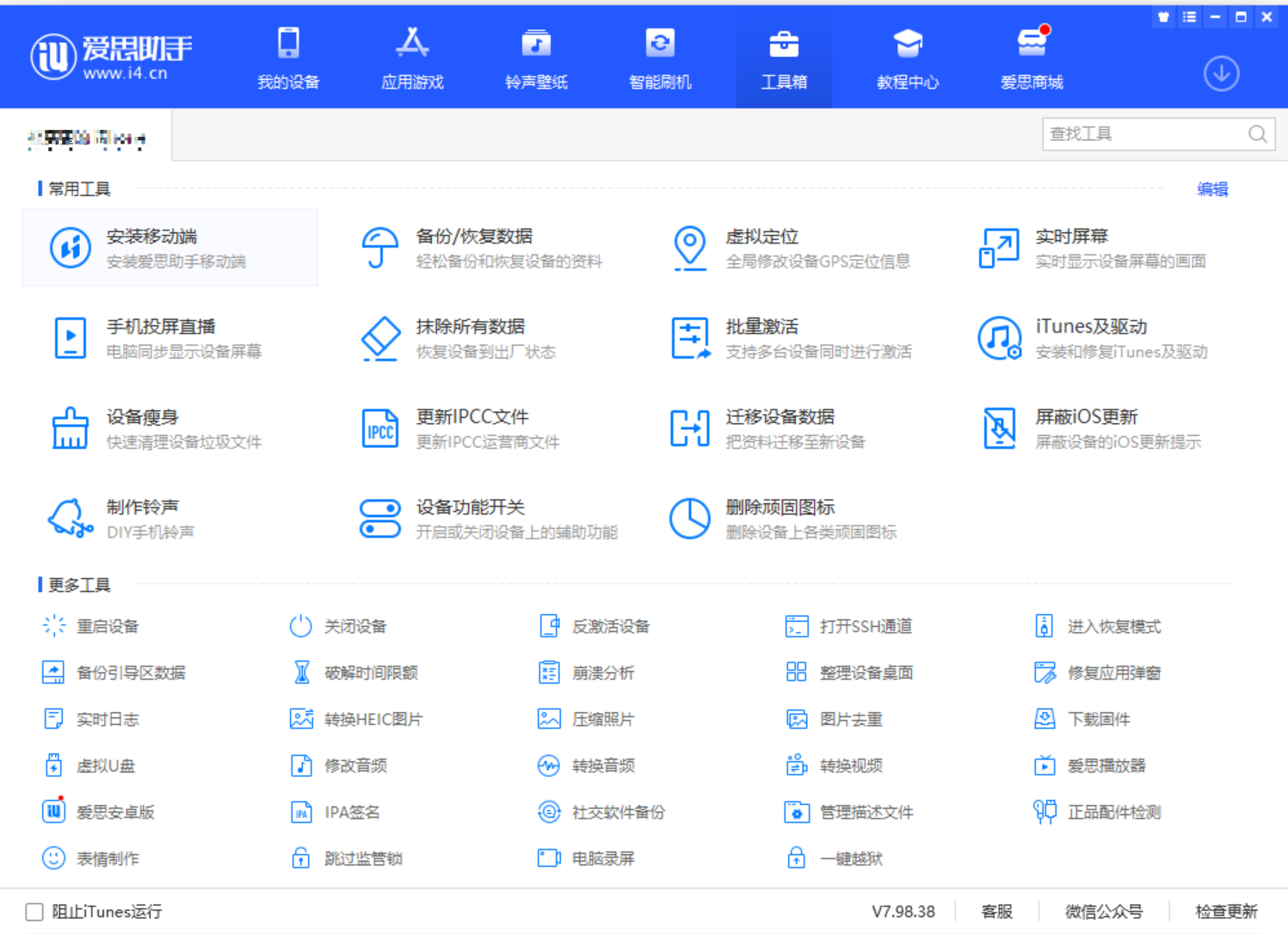The width and height of the screenshot is (1288, 934).
Task: Click the 虚拟U盘 icon
Action: (x=53, y=765)
